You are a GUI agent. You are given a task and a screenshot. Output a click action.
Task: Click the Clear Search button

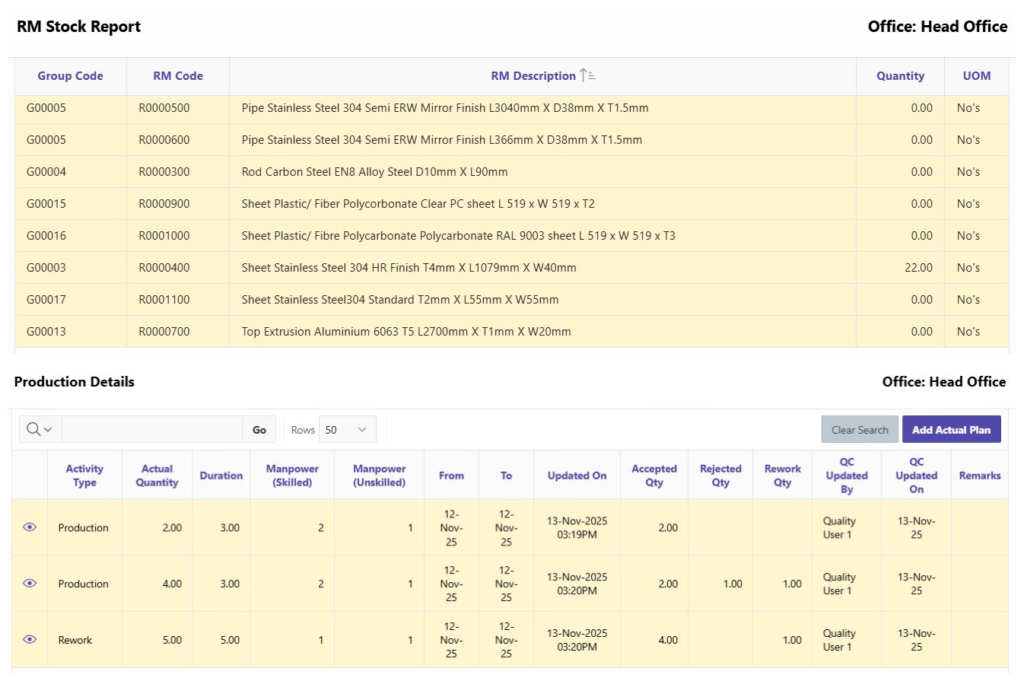pos(859,430)
